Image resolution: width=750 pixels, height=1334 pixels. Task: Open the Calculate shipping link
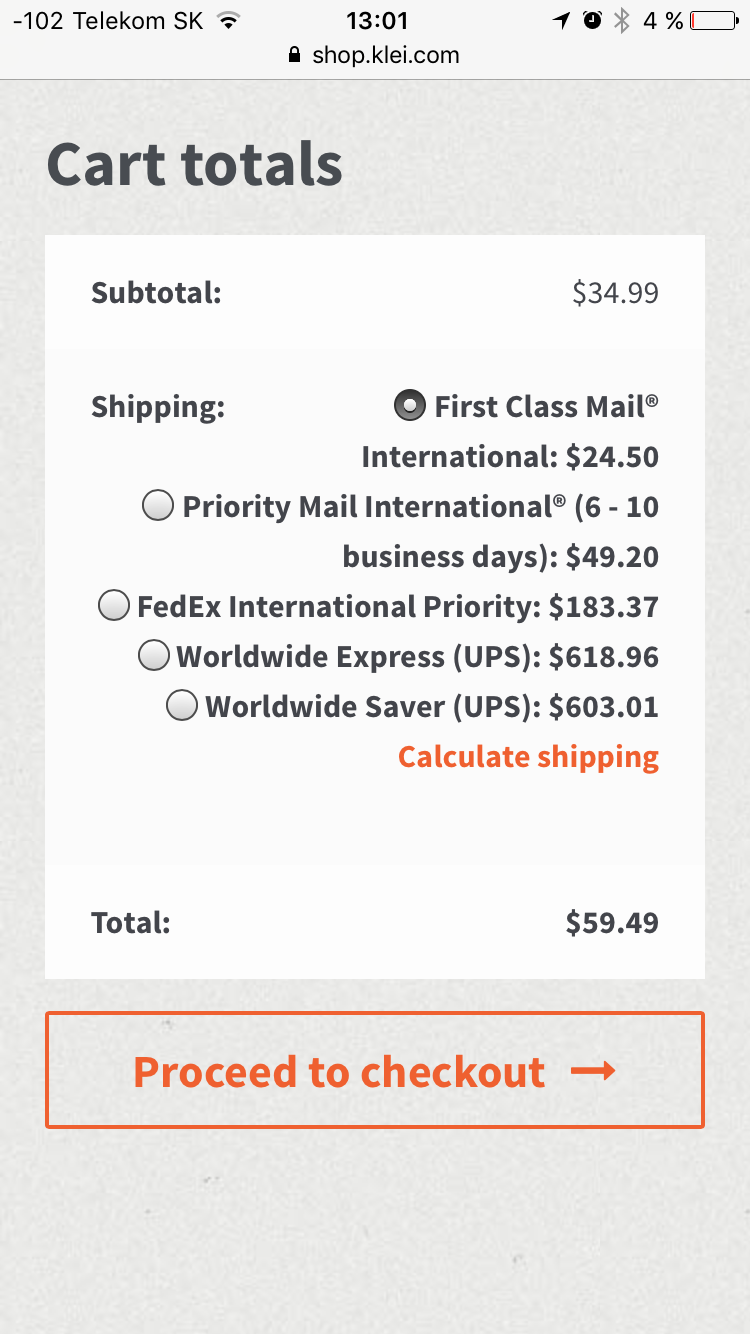coord(528,757)
